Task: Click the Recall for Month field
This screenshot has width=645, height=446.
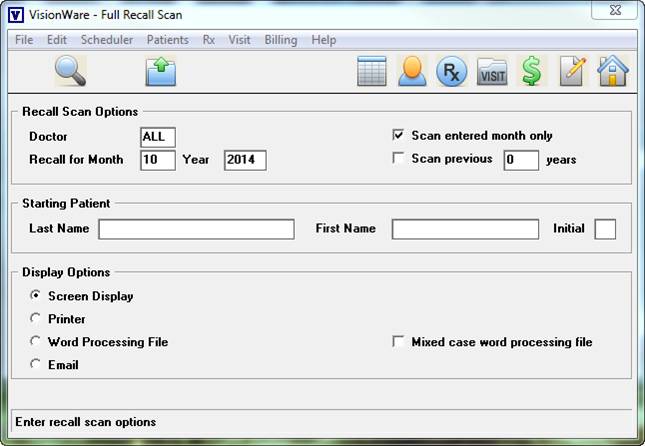Action: pos(158,160)
